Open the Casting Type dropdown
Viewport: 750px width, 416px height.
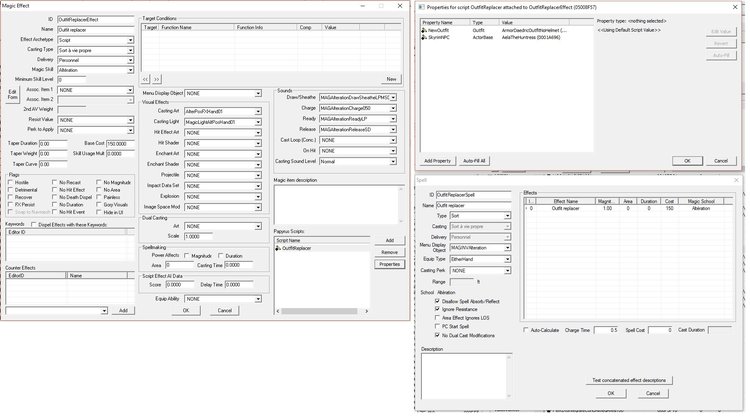pos(130,50)
